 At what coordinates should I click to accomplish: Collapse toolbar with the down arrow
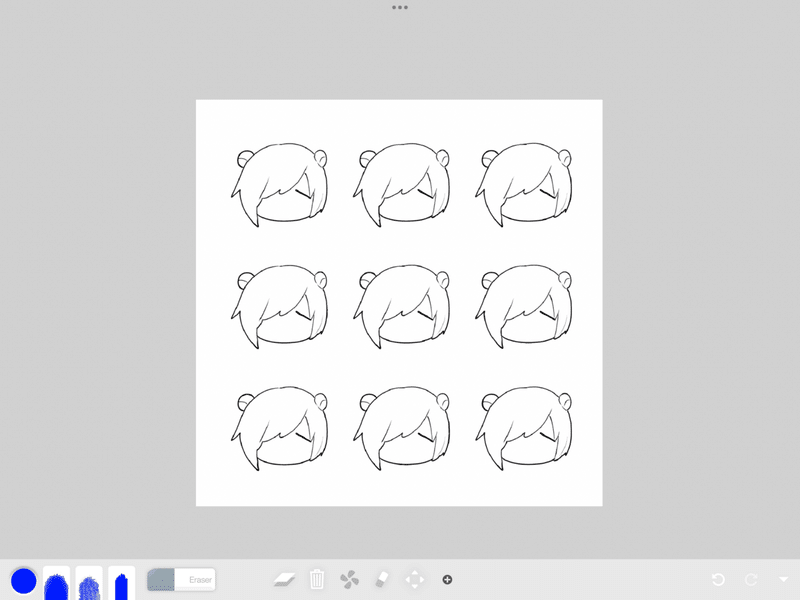pos(784,580)
